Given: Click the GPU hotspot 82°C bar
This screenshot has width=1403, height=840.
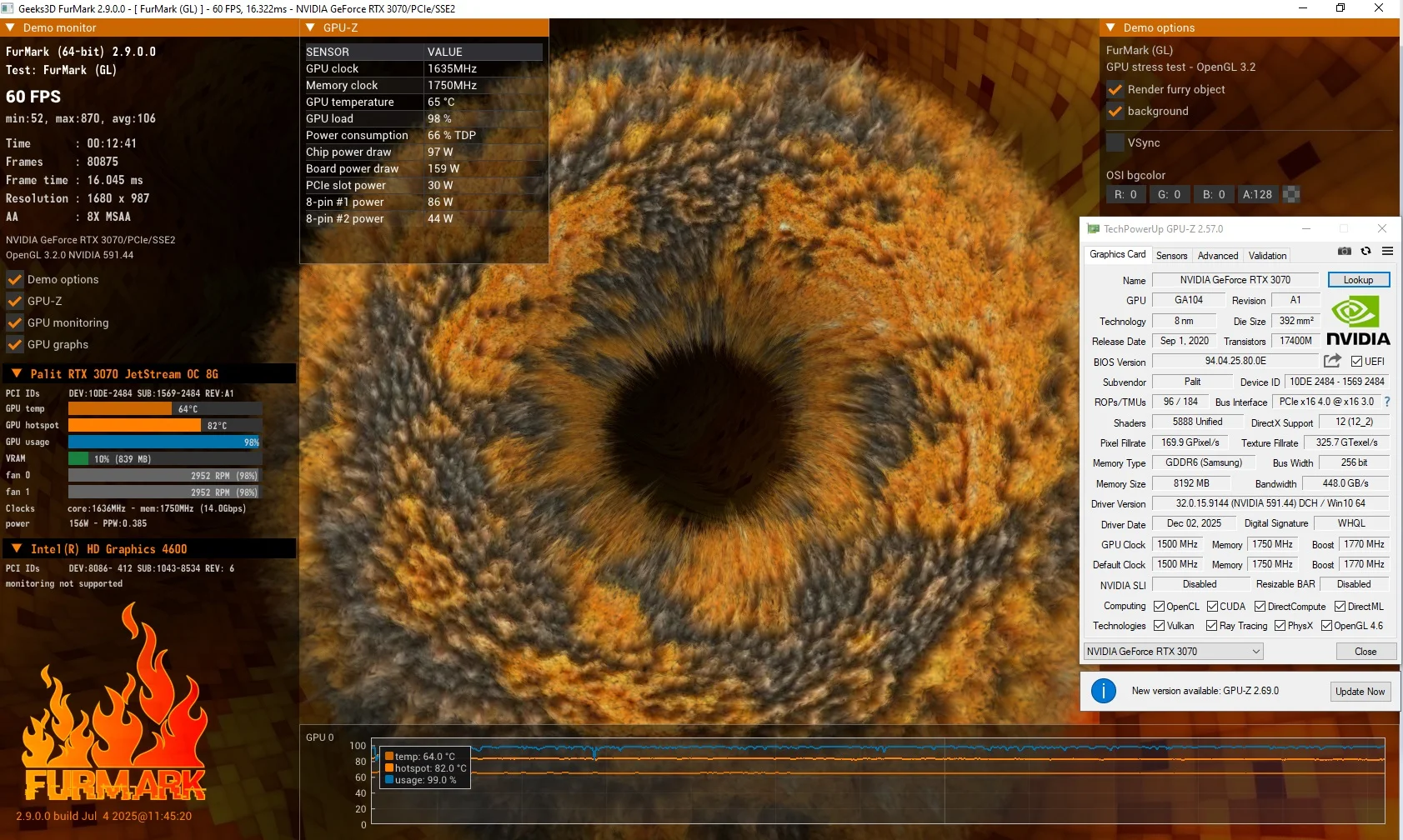Looking at the screenshot, I should (x=165, y=426).
